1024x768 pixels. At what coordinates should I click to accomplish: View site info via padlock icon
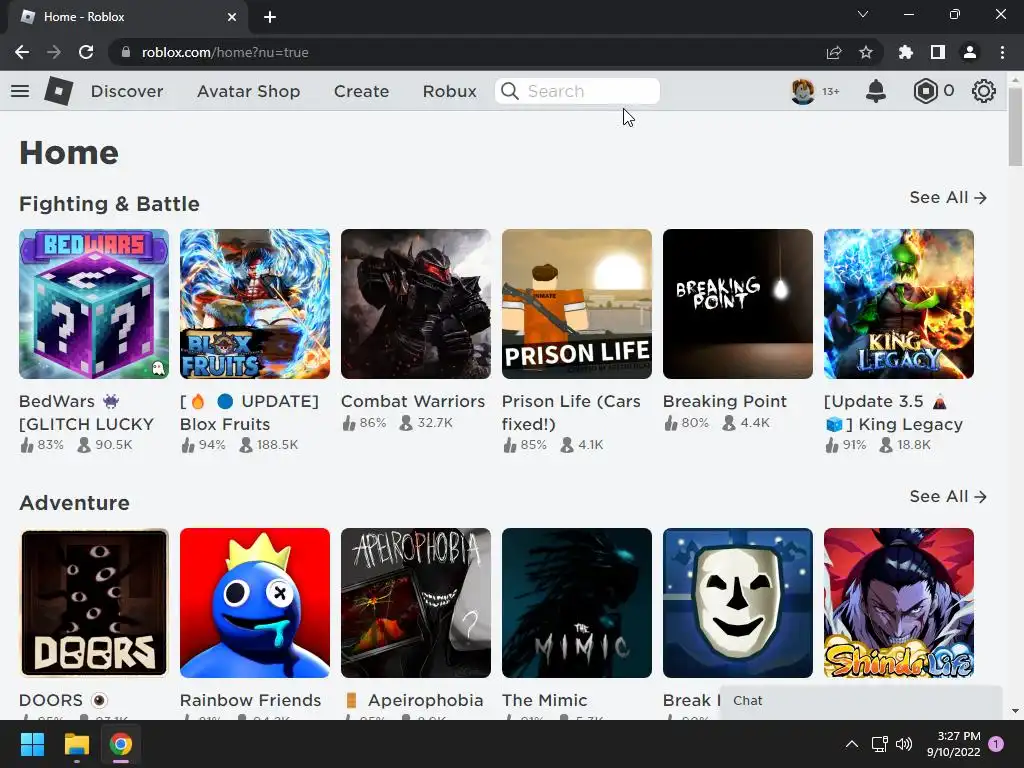[126, 52]
